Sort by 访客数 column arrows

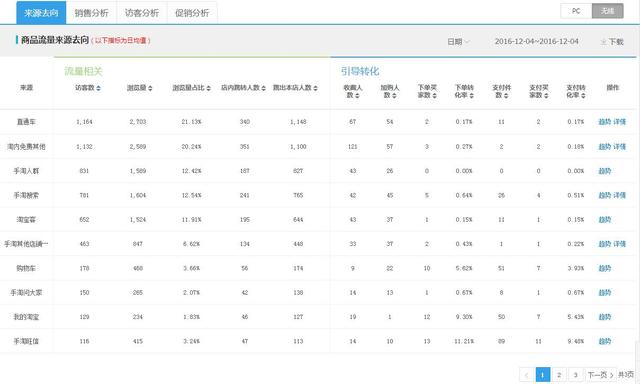98,88
